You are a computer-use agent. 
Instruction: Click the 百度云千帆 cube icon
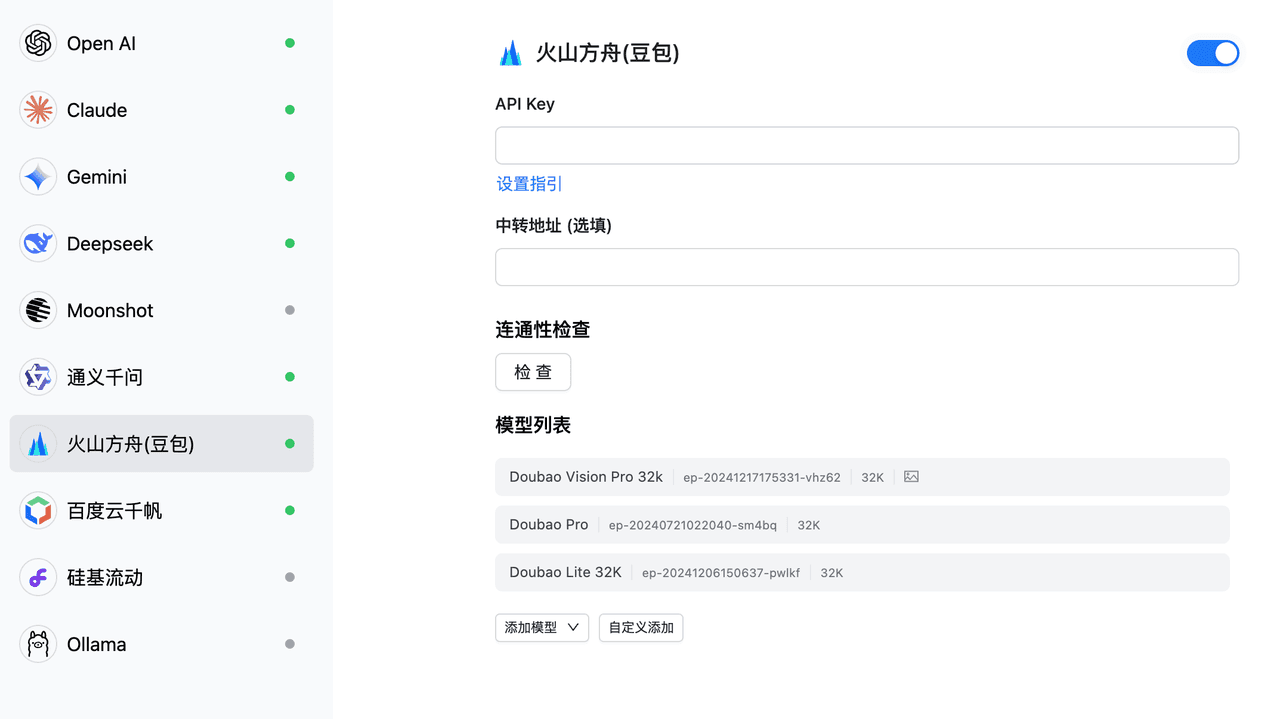tap(38, 511)
